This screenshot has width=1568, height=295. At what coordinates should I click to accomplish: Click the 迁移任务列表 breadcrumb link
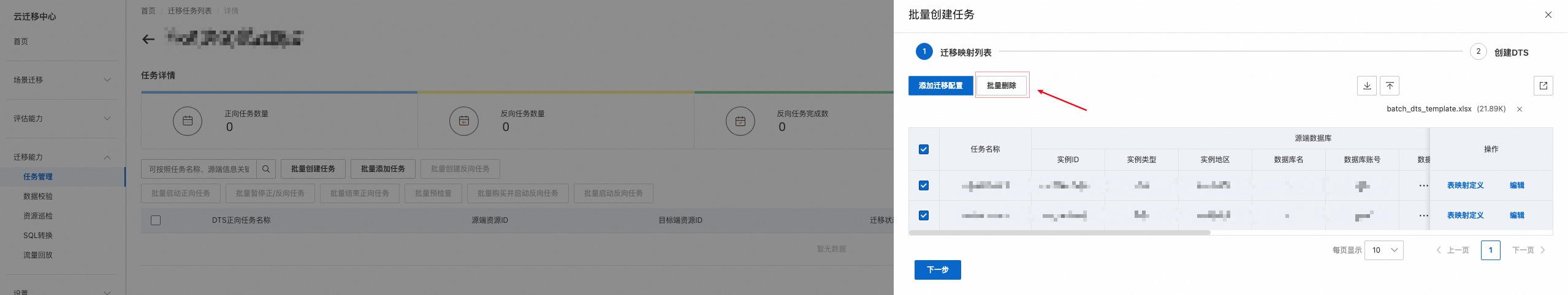190,11
